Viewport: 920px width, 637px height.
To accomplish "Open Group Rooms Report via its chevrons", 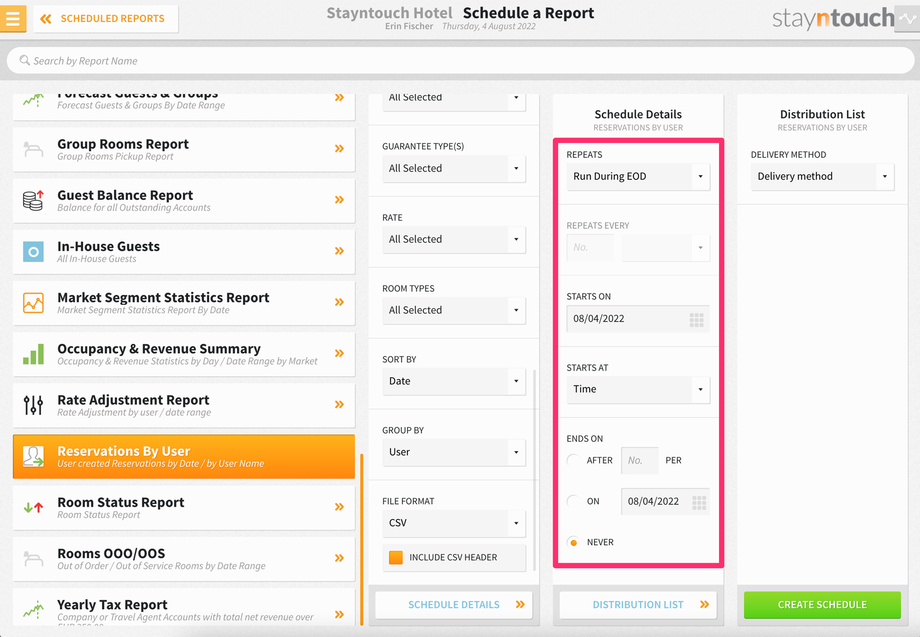I will [x=339, y=149].
